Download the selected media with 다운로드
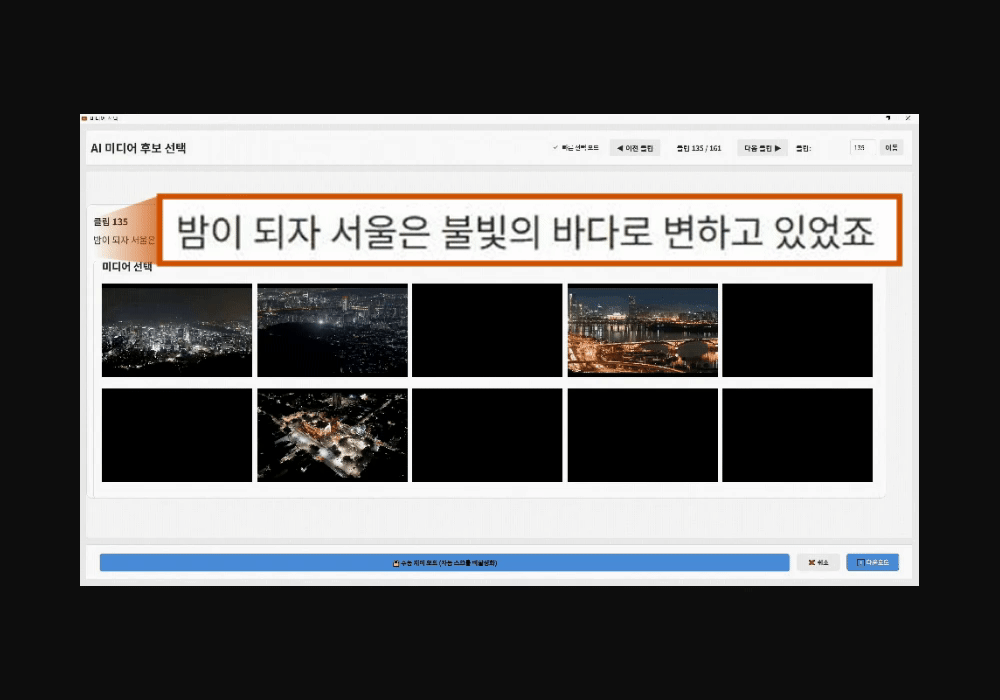 (871, 562)
